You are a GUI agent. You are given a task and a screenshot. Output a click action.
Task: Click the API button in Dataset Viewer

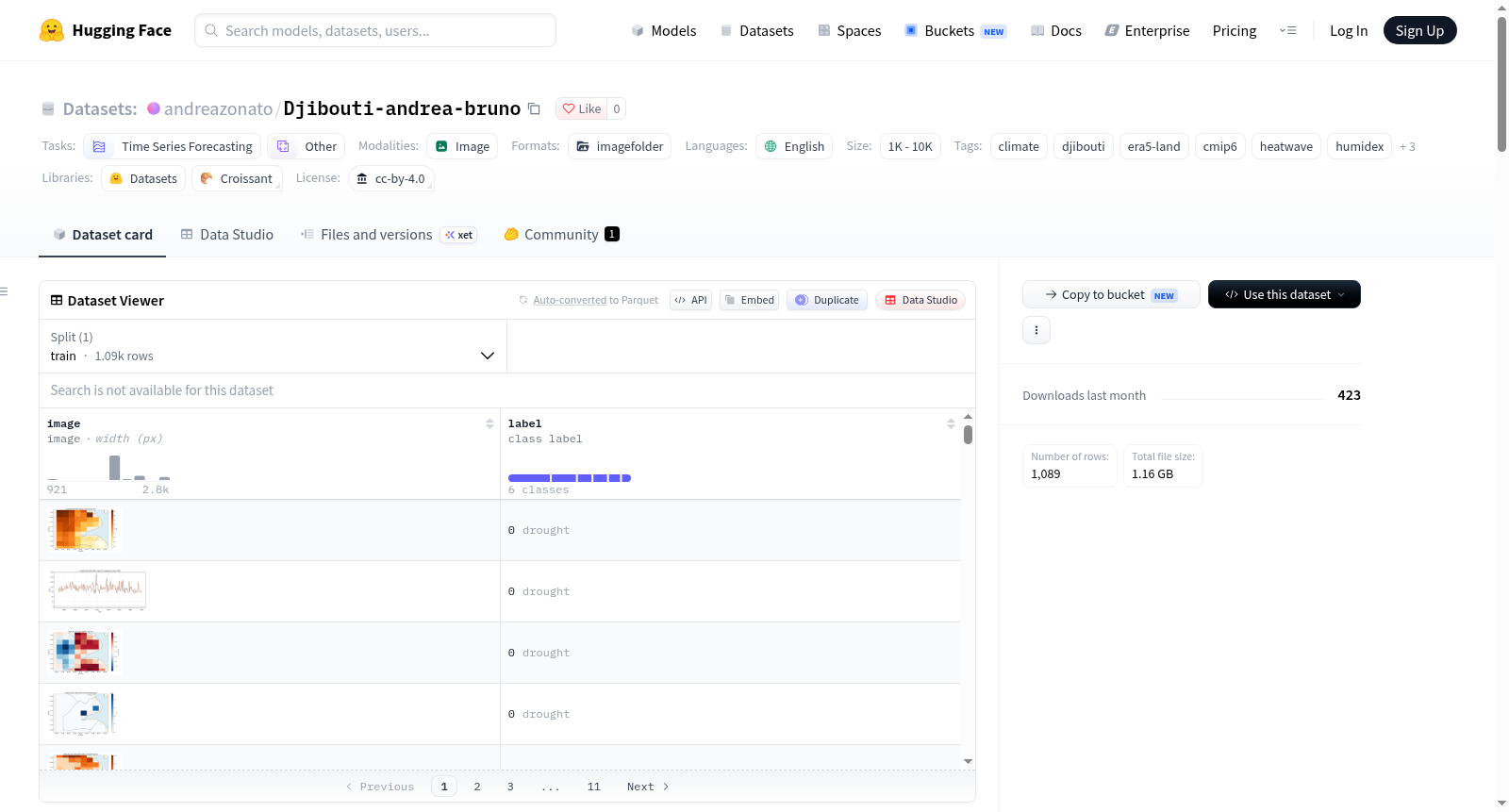tap(690, 300)
